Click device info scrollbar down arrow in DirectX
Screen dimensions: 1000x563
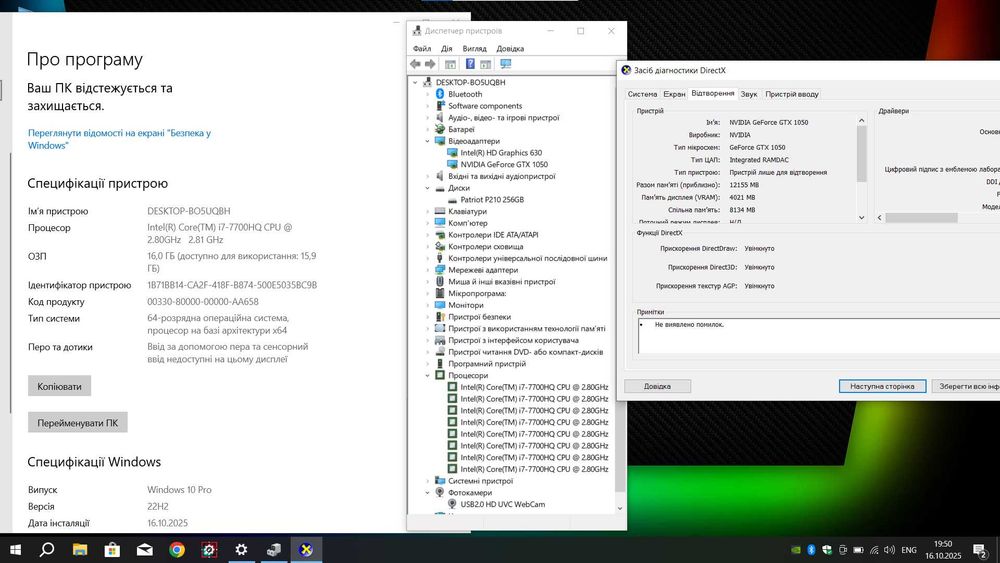click(862, 217)
